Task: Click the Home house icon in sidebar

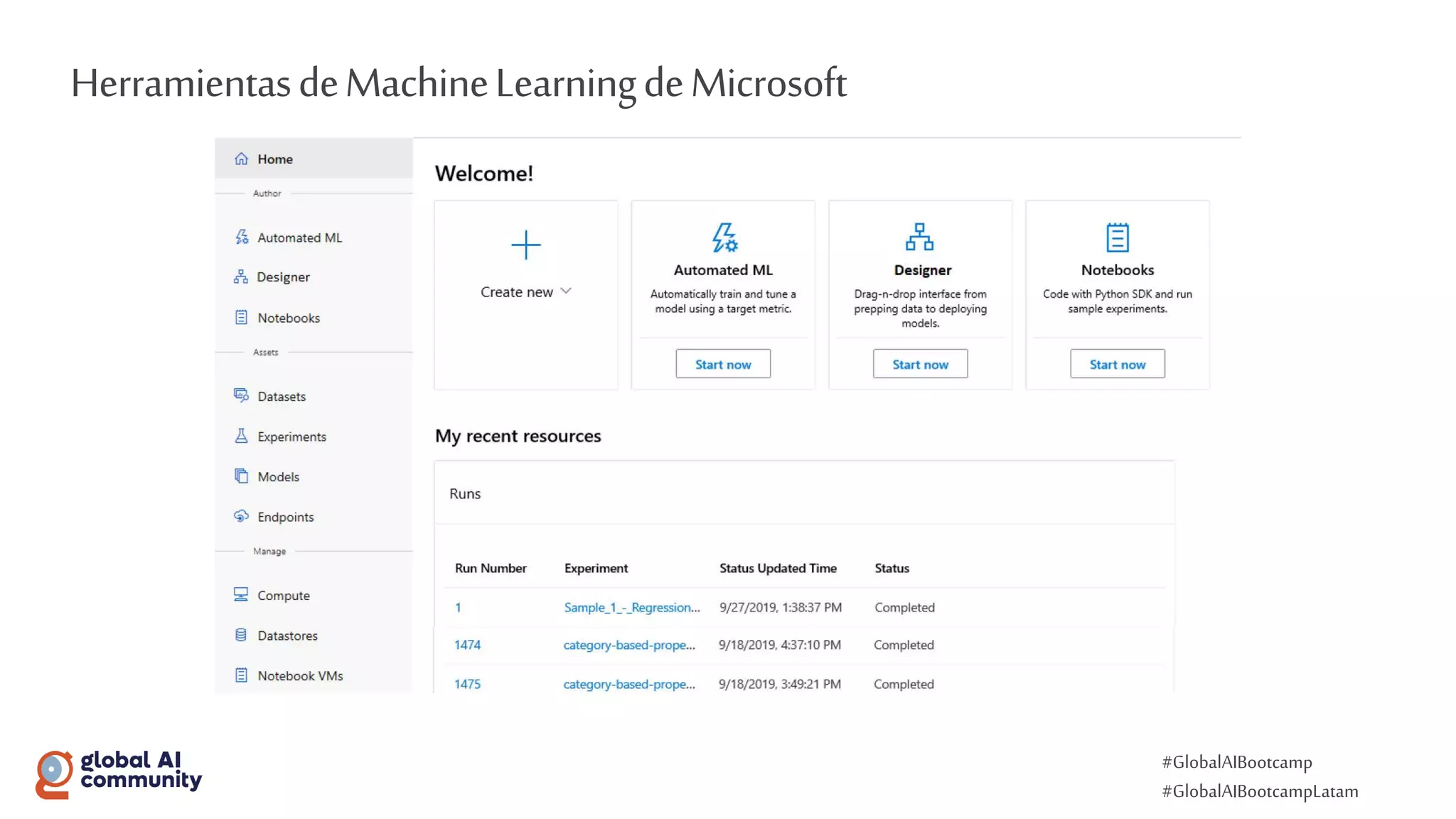Action: 242,159
